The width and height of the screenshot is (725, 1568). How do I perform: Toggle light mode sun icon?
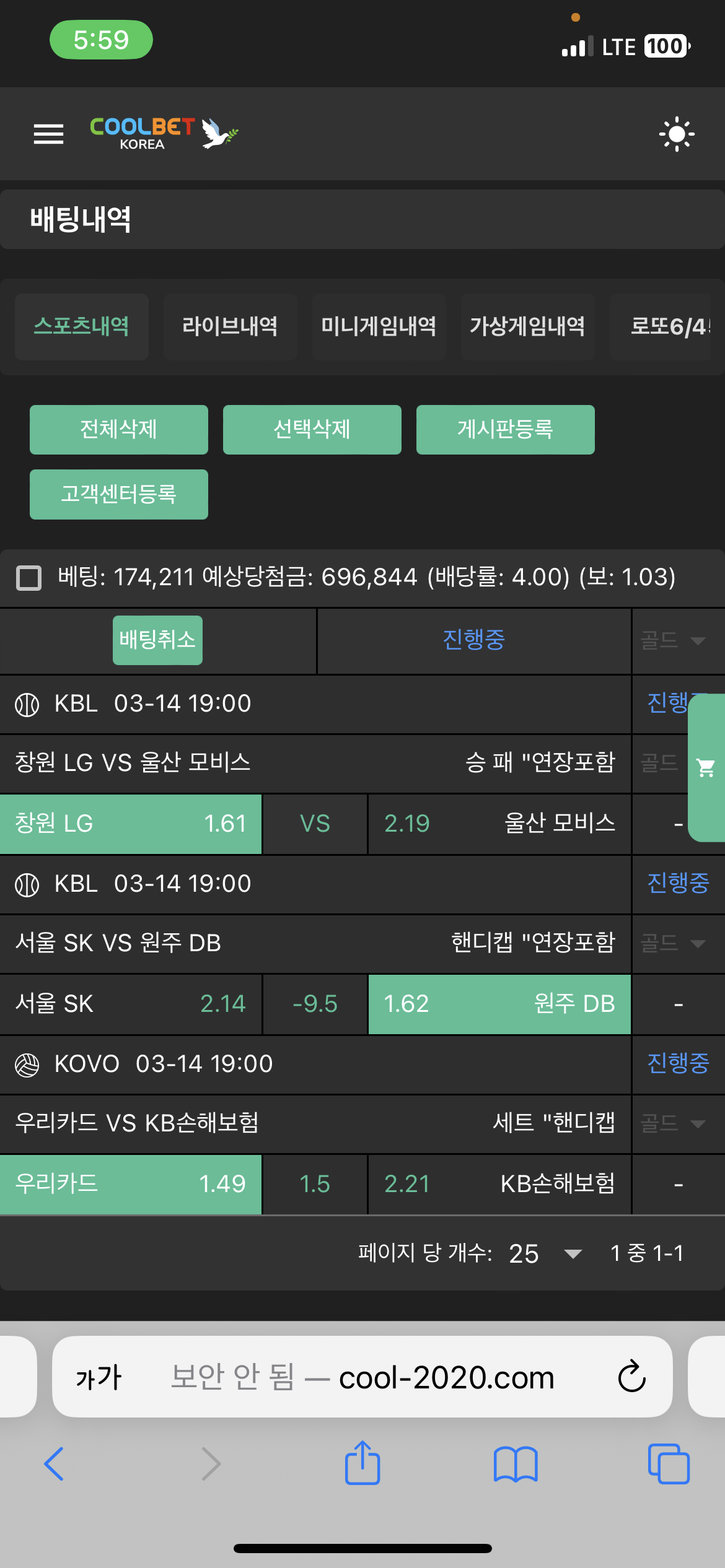677,134
